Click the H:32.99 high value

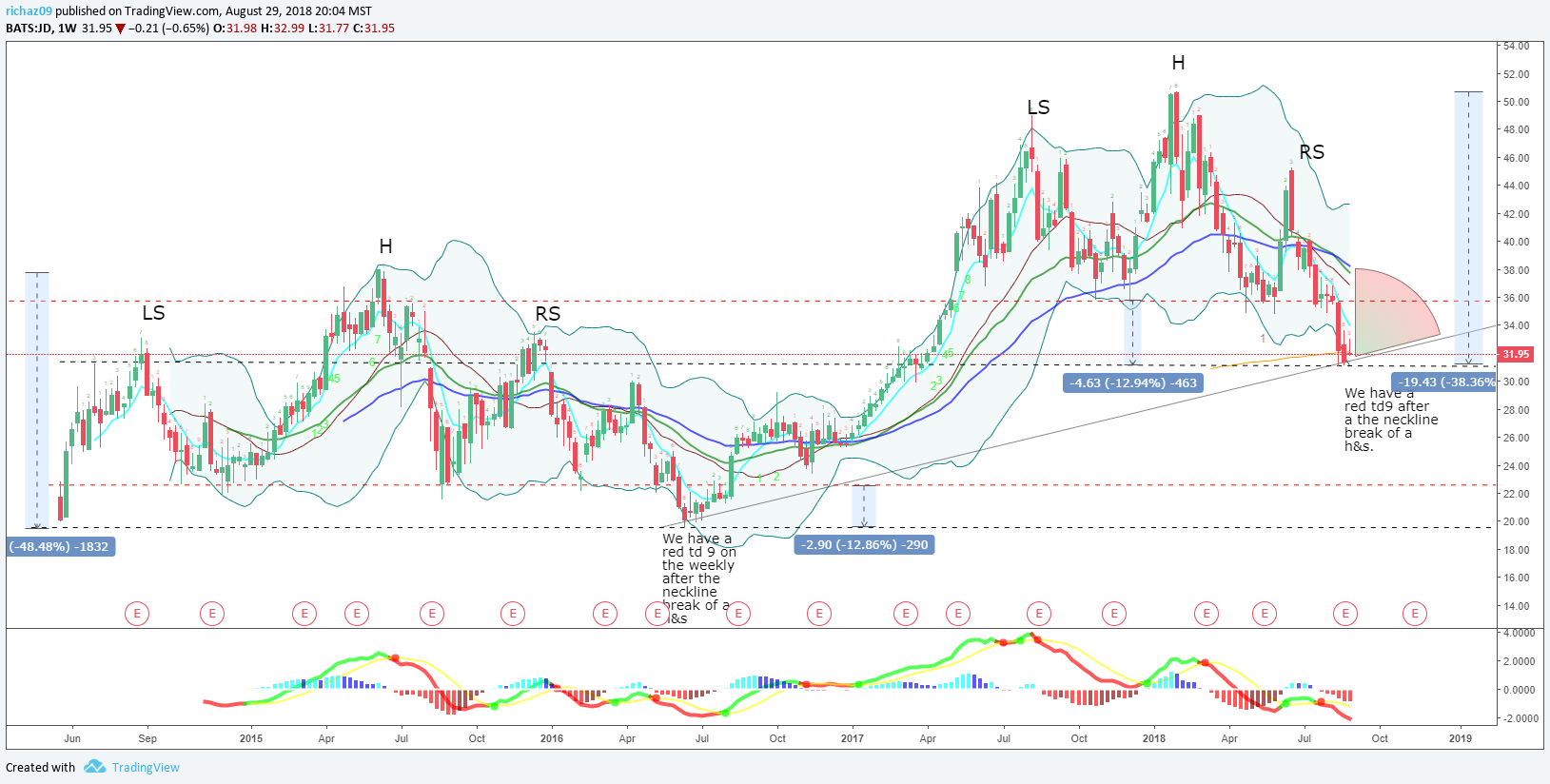[282, 29]
